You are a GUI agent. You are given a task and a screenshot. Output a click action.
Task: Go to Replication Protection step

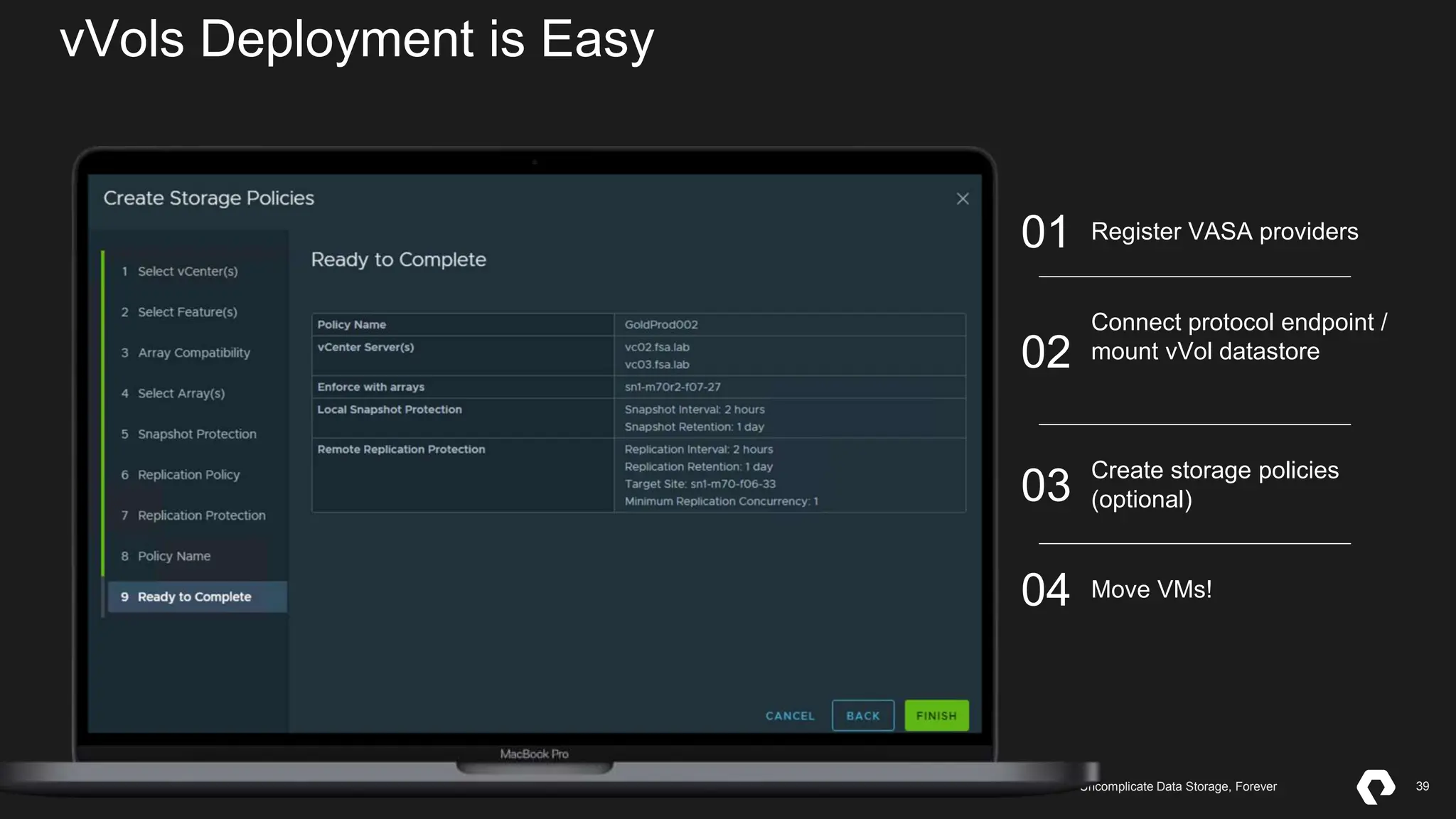pos(201,515)
